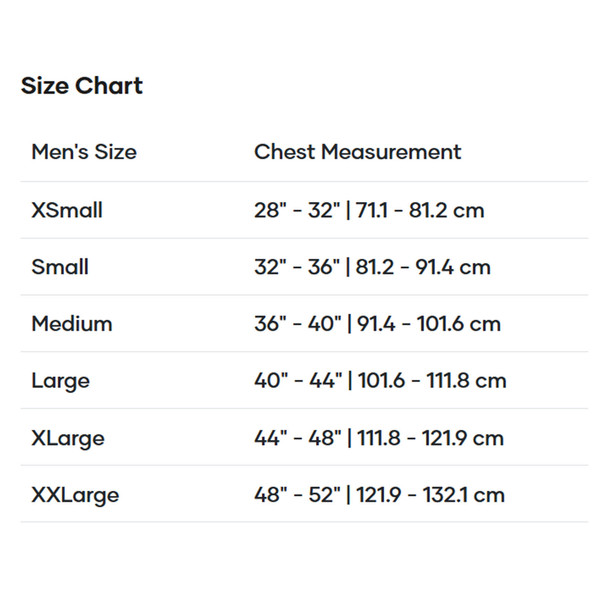
Task: Click the 28" - 32" inch range
Action: click(x=298, y=210)
